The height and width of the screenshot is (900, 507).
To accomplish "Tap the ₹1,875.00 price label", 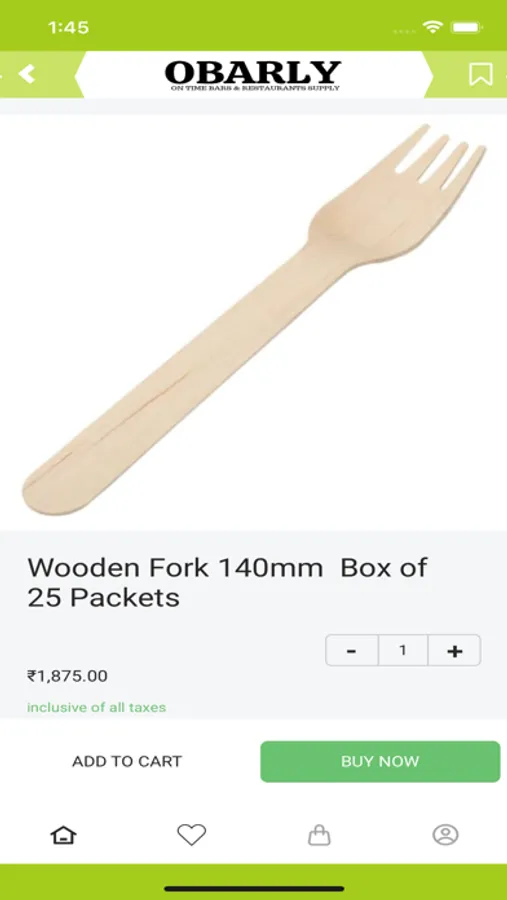I will click(x=67, y=676).
